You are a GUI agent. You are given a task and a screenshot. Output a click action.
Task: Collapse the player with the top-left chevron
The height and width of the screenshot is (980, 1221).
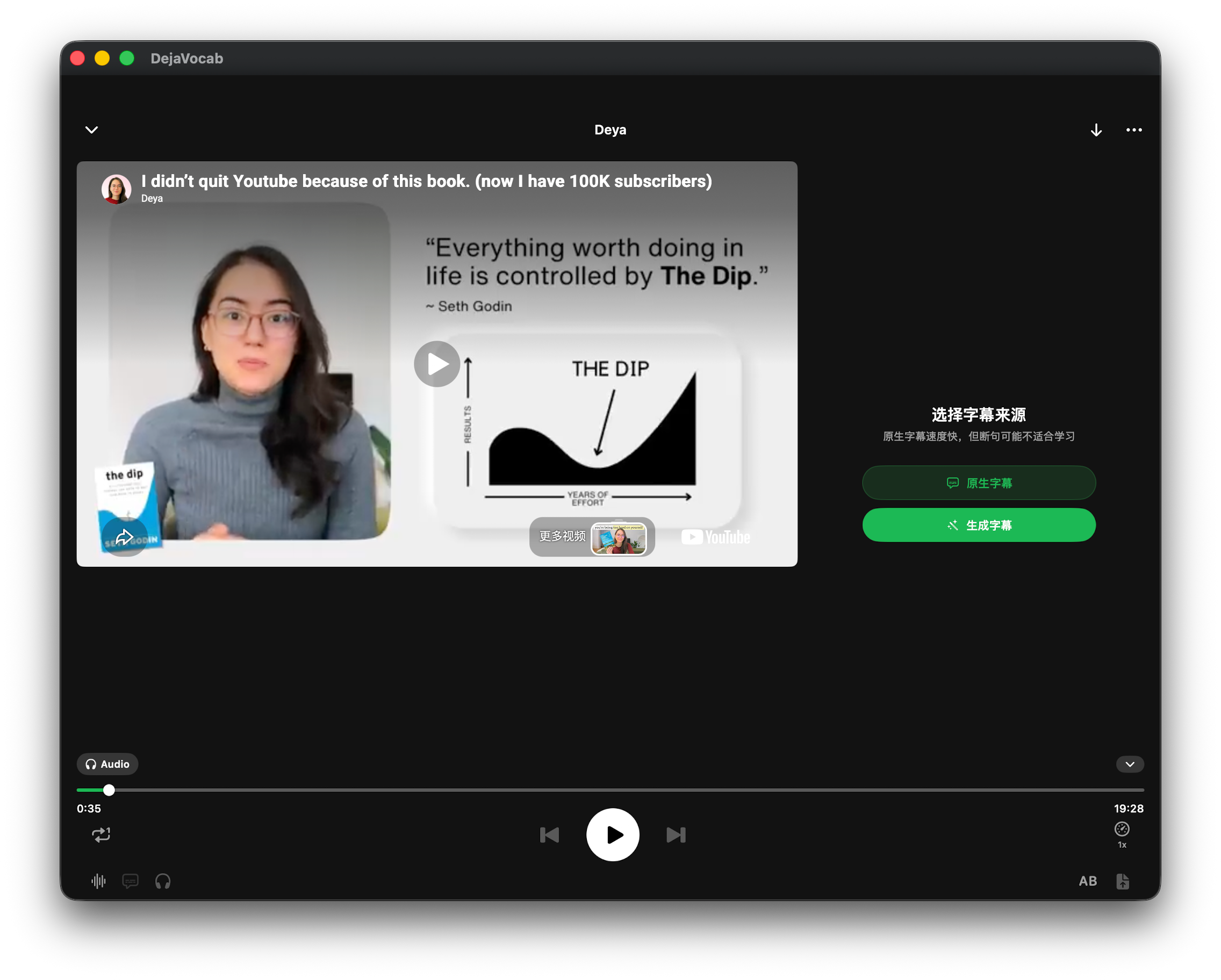coord(91,129)
